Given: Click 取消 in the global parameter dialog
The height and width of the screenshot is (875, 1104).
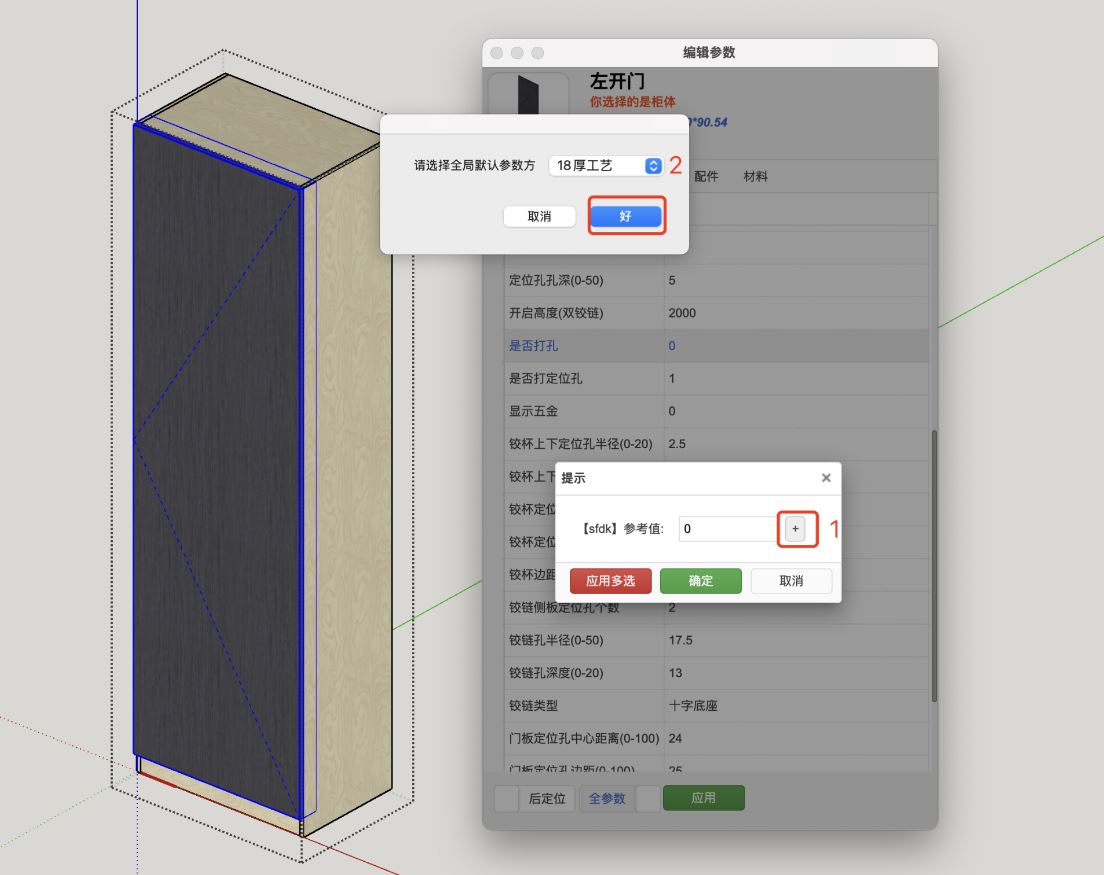Looking at the screenshot, I should [x=539, y=216].
